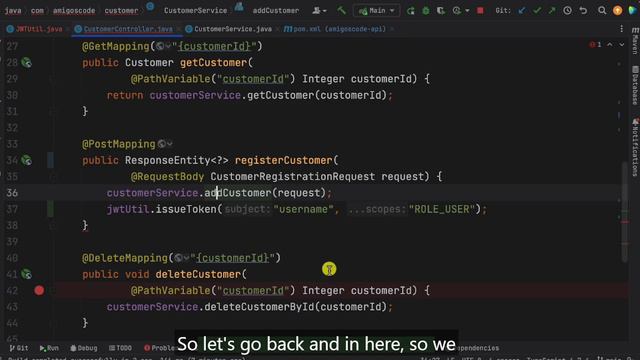The width and height of the screenshot is (640, 360).
Task: Open editor tabs more options menu
Action: 621,29
